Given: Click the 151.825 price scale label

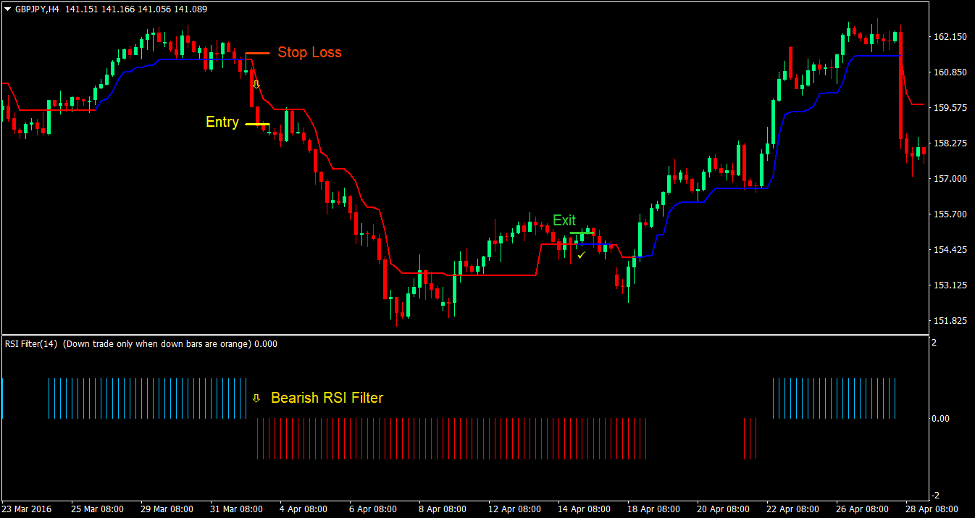Looking at the screenshot, I should point(949,321).
